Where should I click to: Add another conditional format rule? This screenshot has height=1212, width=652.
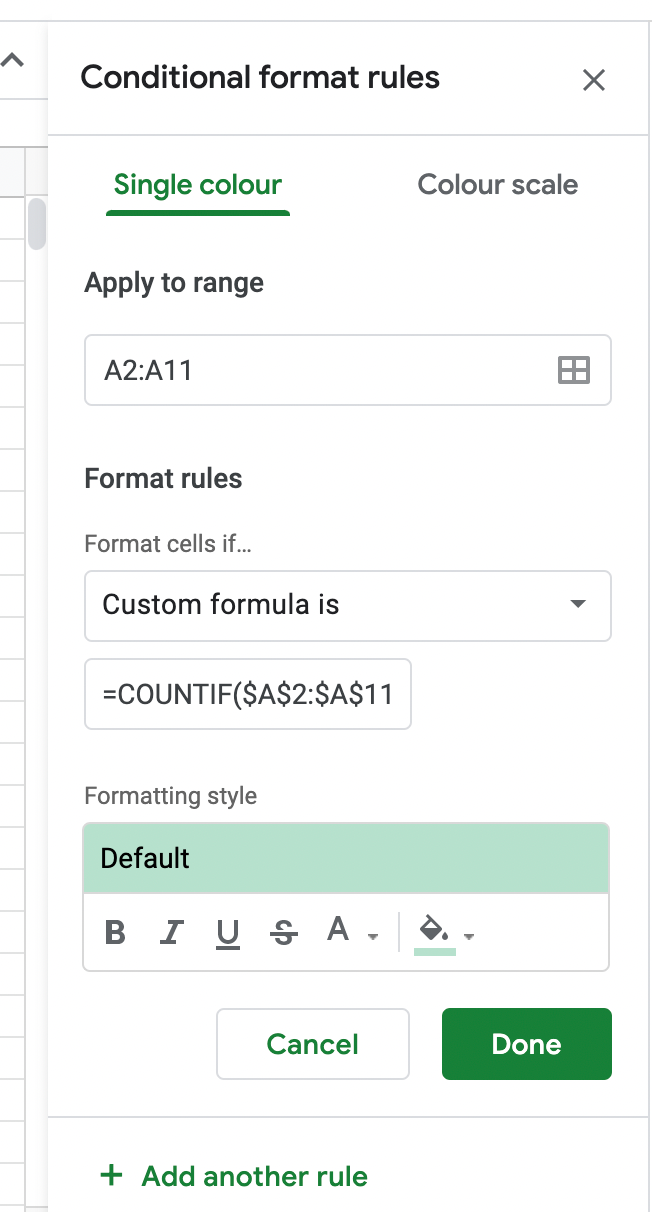click(x=232, y=1176)
